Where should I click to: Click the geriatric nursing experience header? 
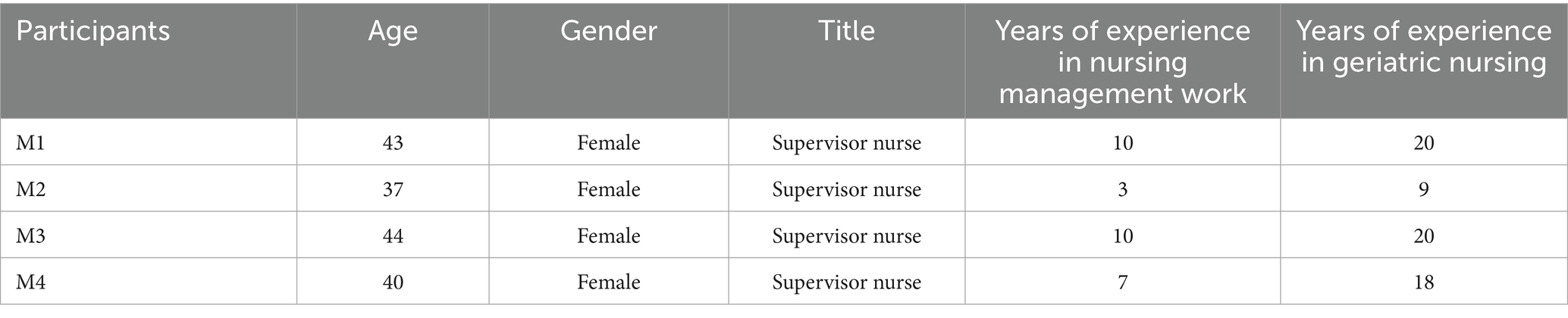click(1423, 47)
